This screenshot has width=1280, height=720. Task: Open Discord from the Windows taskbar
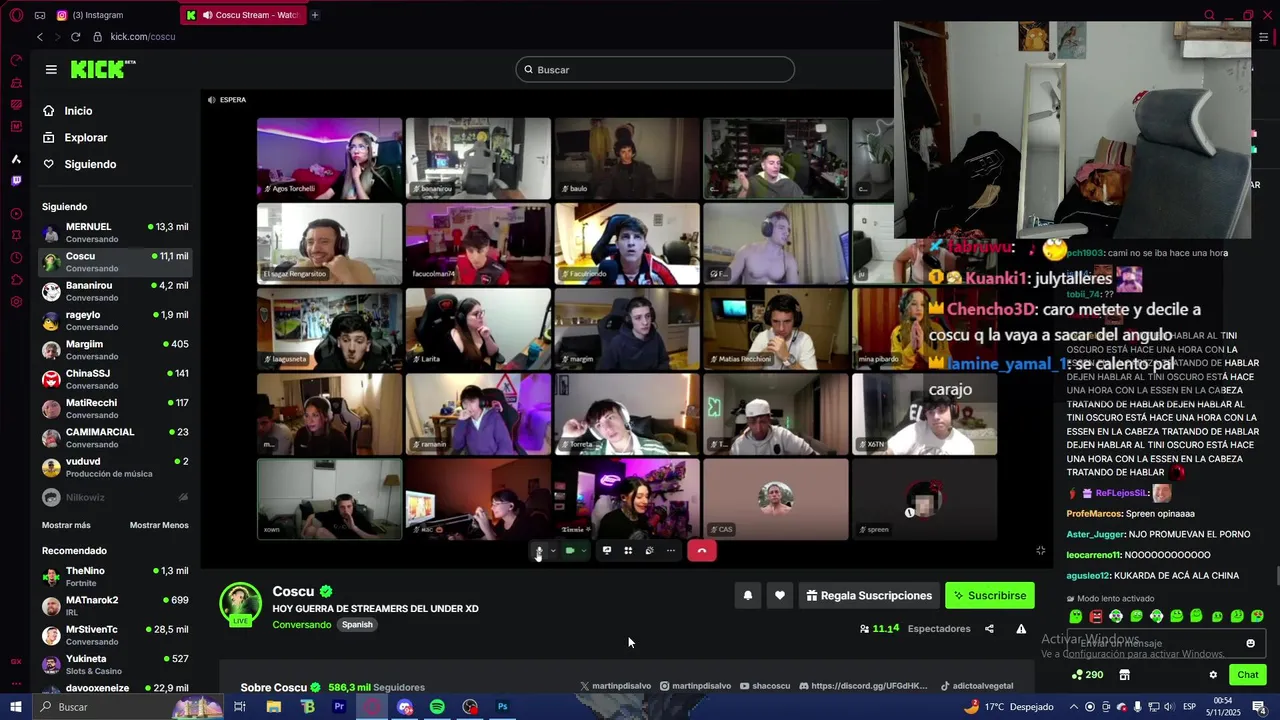coord(405,707)
